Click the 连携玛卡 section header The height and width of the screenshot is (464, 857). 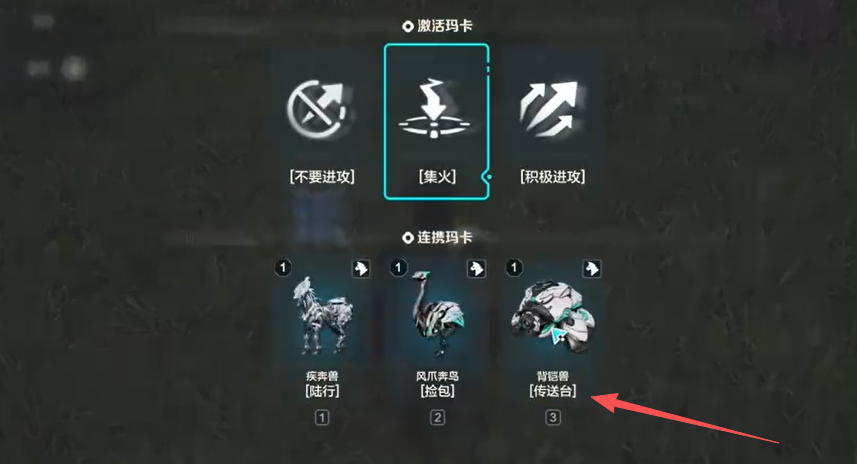tap(437, 237)
